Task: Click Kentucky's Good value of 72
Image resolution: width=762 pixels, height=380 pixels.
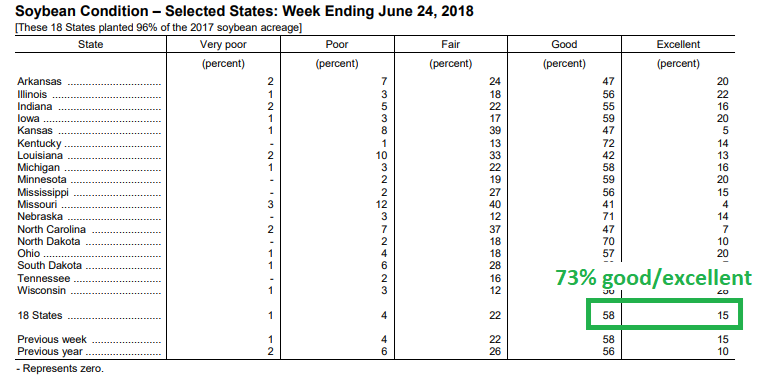Action: [608, 143]
